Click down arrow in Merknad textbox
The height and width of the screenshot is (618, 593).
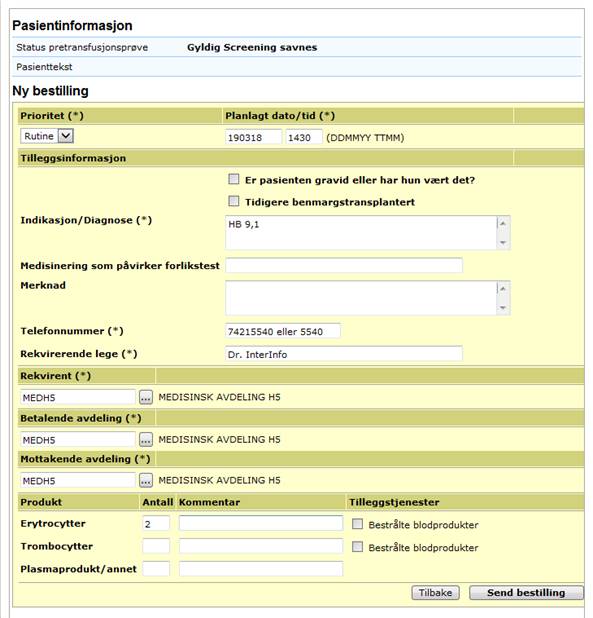pyautogui.click(x=503, y=308)
